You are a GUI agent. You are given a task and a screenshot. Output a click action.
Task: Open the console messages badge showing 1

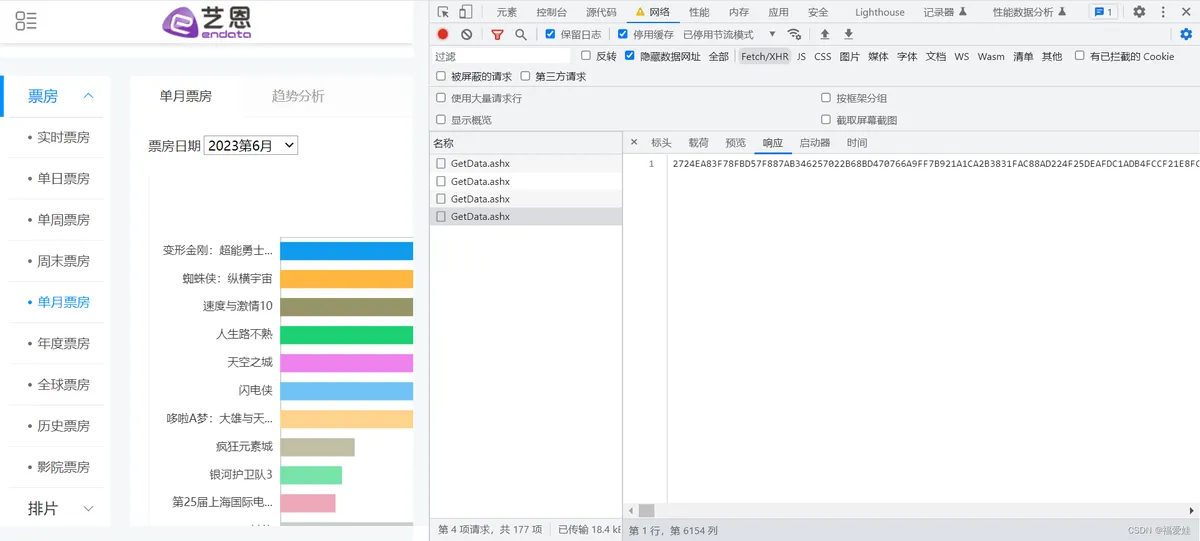[1104, 12]
